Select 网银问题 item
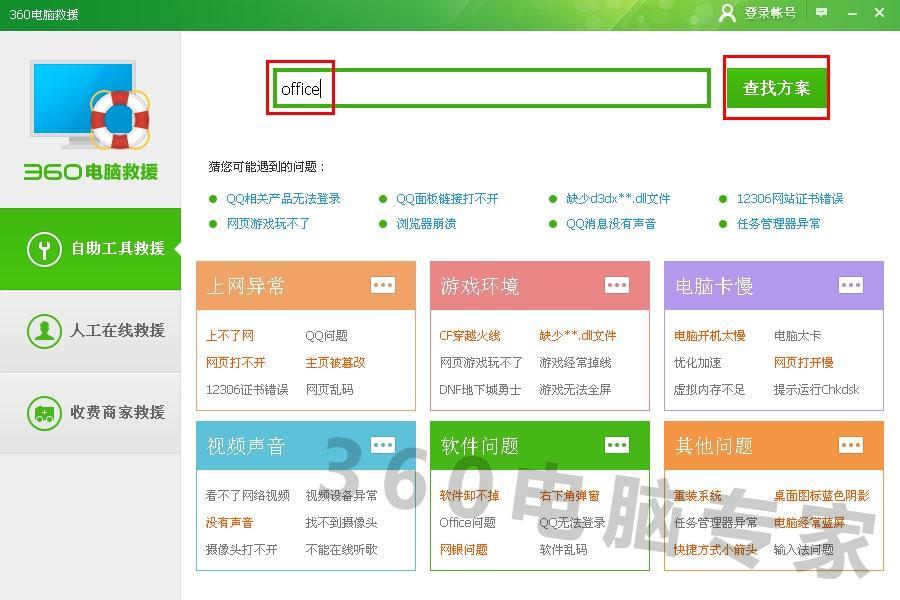900x600 pixels. click(463, 549)
